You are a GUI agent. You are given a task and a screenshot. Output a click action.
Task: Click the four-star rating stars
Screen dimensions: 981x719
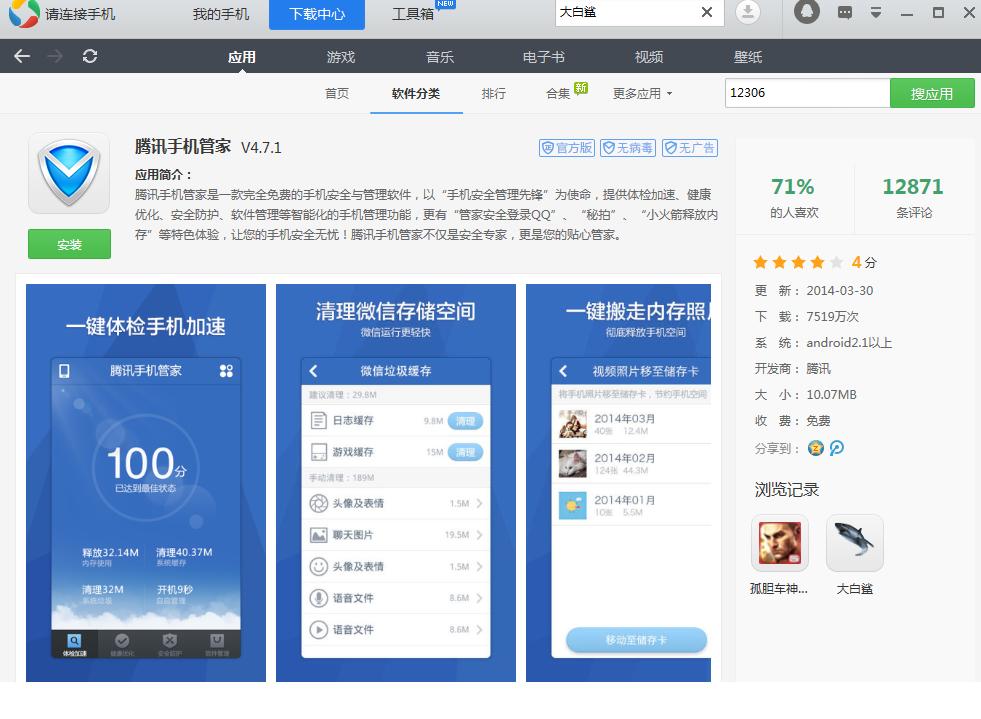[798, 262]
